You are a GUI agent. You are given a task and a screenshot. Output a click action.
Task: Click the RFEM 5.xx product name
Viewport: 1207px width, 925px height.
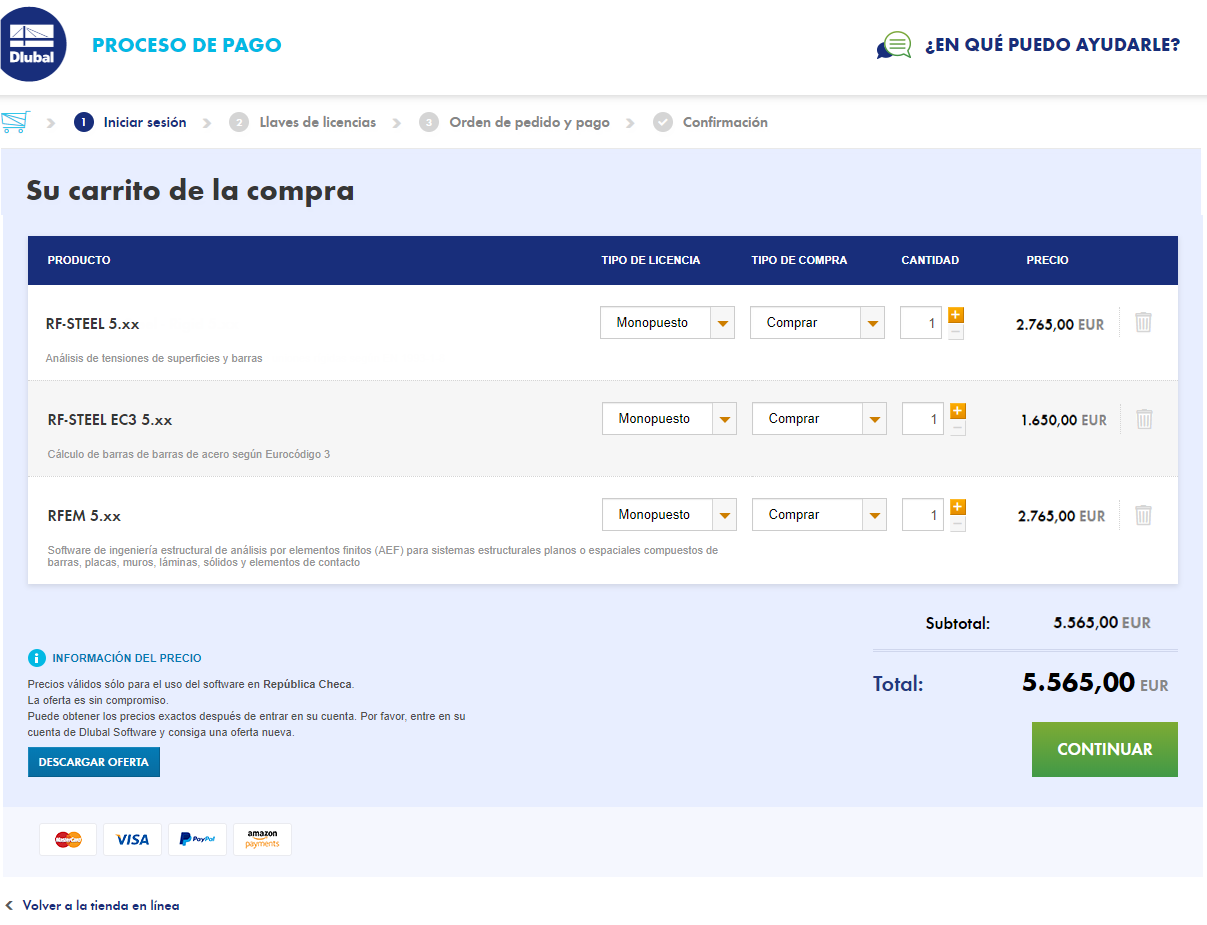pos(84,516)
